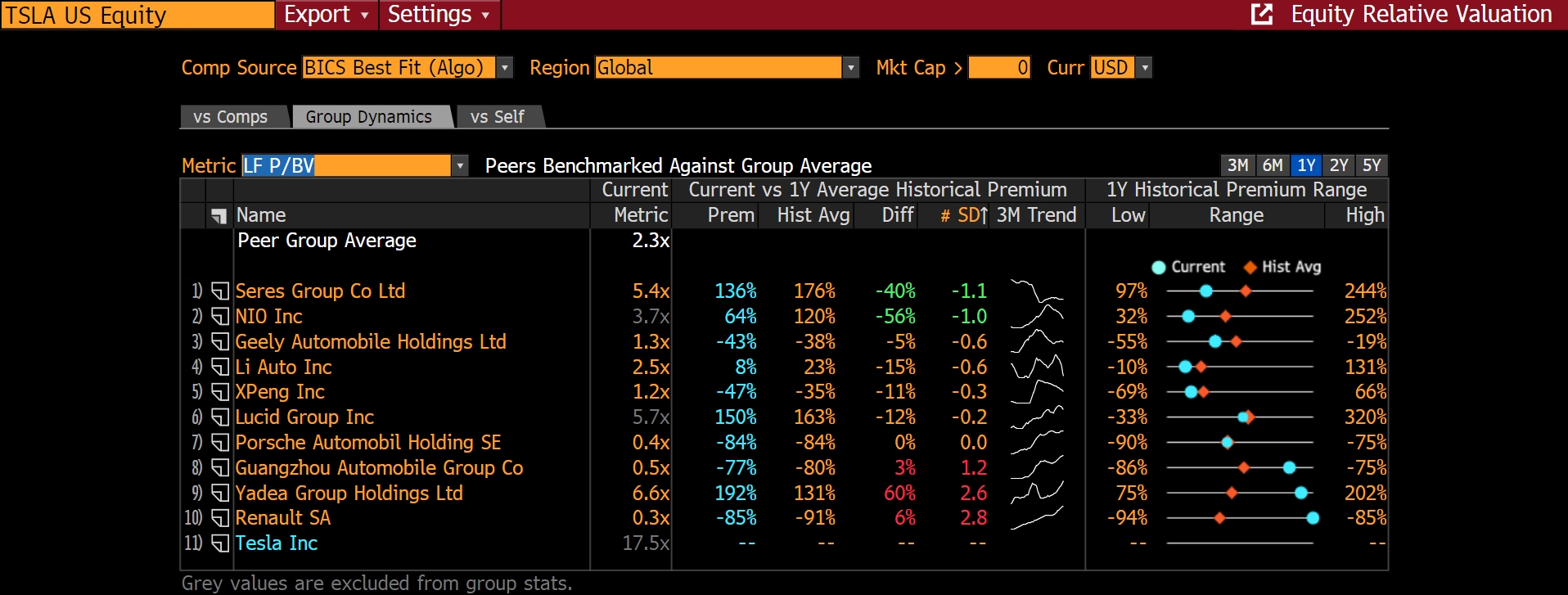
Task: Open the Guangzhou Automobile Group Co link
Action: (379, 468)
